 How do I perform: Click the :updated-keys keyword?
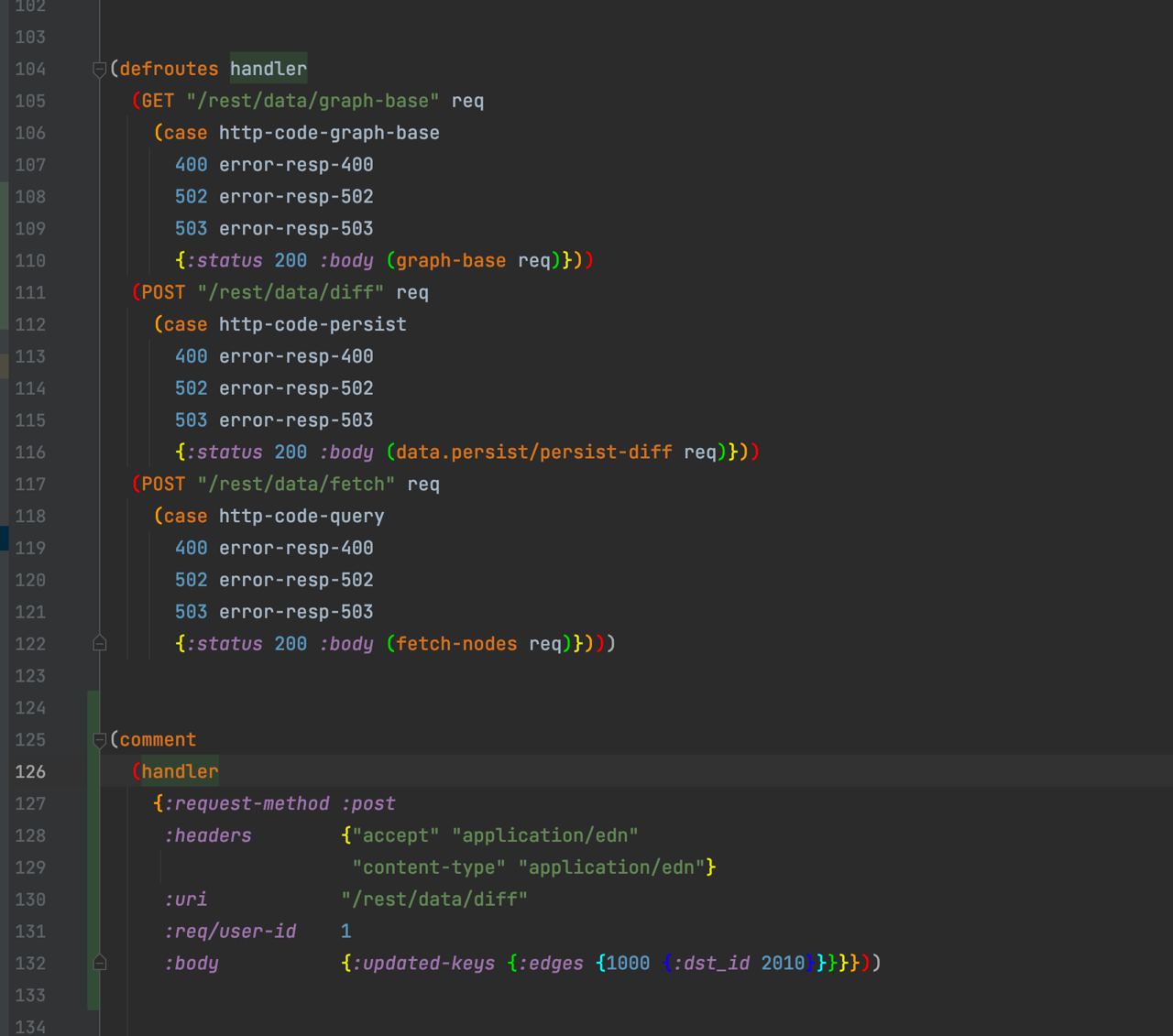coord(423,964)
